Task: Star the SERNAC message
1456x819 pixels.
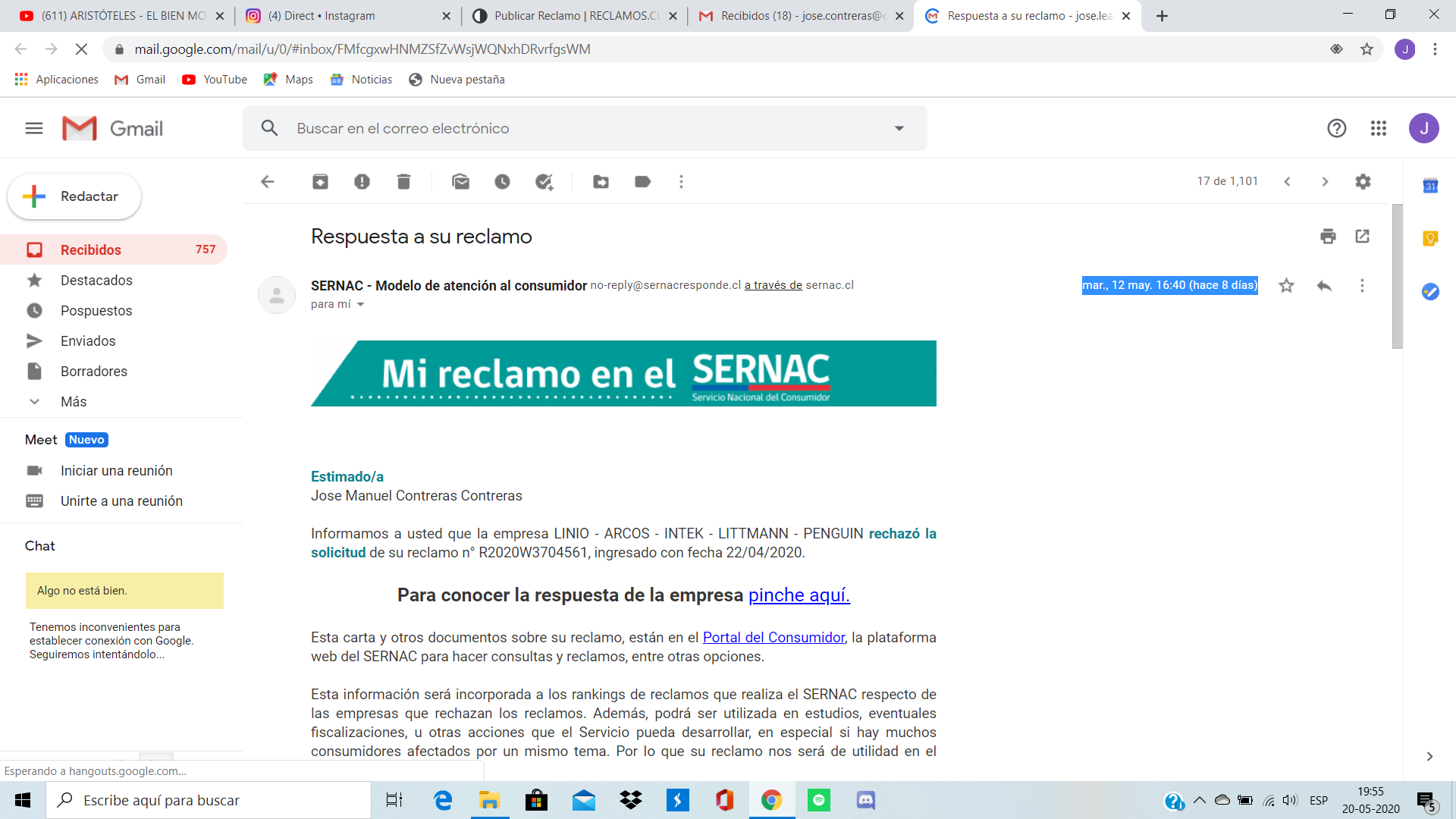Action: tap(1286, 285)
